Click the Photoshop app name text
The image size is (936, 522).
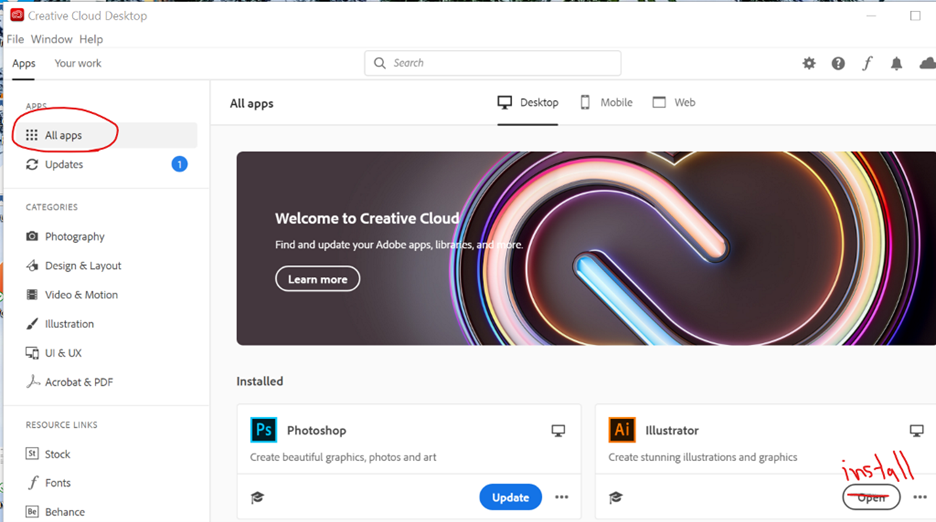pos(316,431)
